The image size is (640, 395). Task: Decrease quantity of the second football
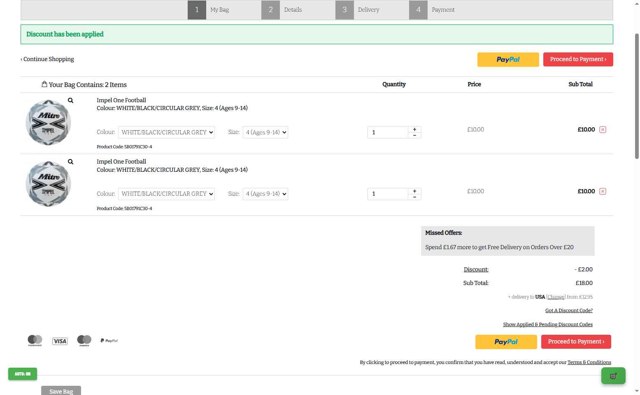click(x=415, y=197)
